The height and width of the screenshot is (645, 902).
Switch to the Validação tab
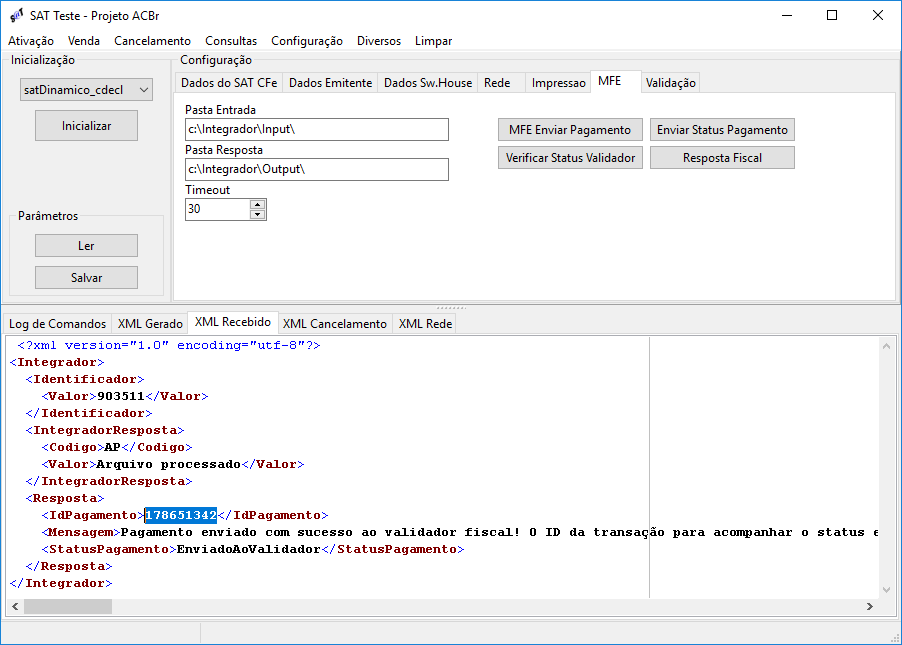point(670,83)
